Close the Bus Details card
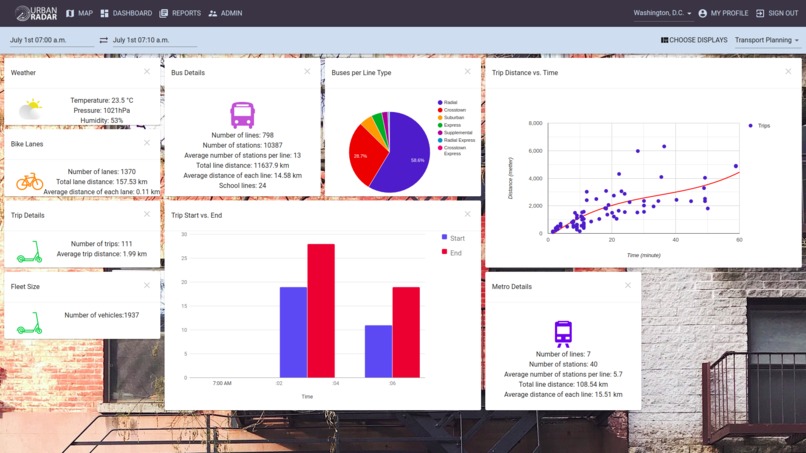This screenshot has height=453, width=806. coord(307,72)
